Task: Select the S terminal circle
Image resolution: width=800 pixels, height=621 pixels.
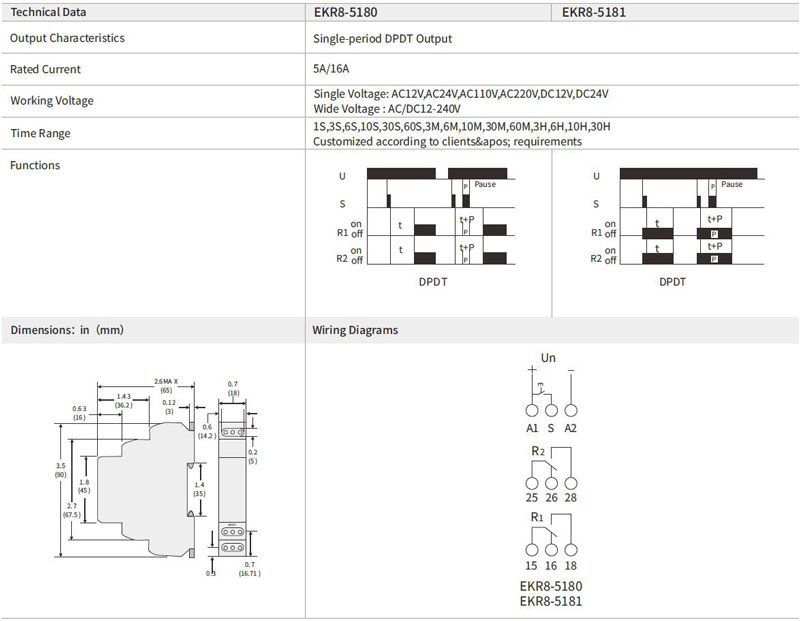Action: click(551, 410)
